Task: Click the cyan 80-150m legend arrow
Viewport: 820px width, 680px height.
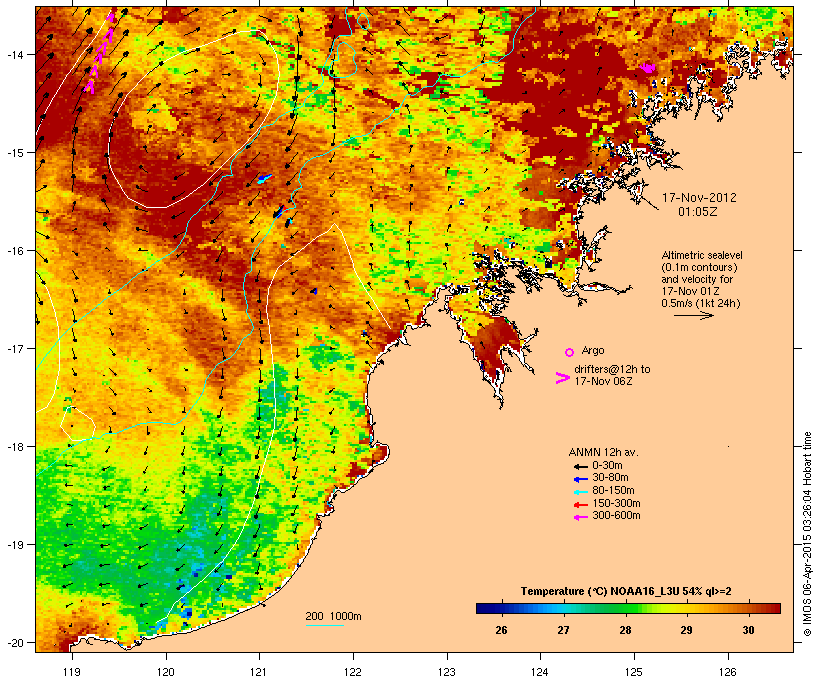Action: [581, 492]
